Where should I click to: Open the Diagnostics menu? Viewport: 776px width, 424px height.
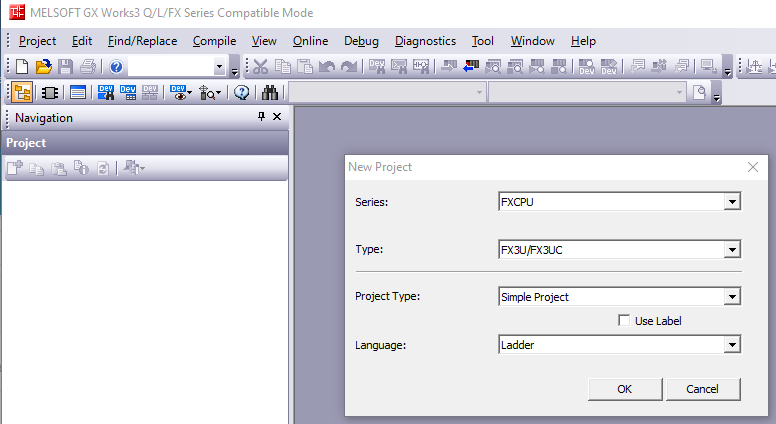425,41
